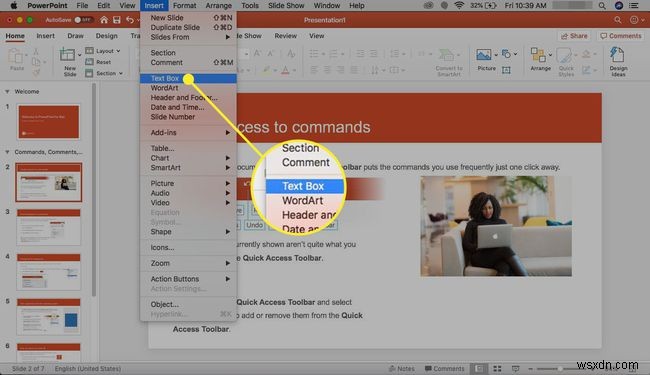
Task: Click the Reset slide button
Action: point(98,62)
